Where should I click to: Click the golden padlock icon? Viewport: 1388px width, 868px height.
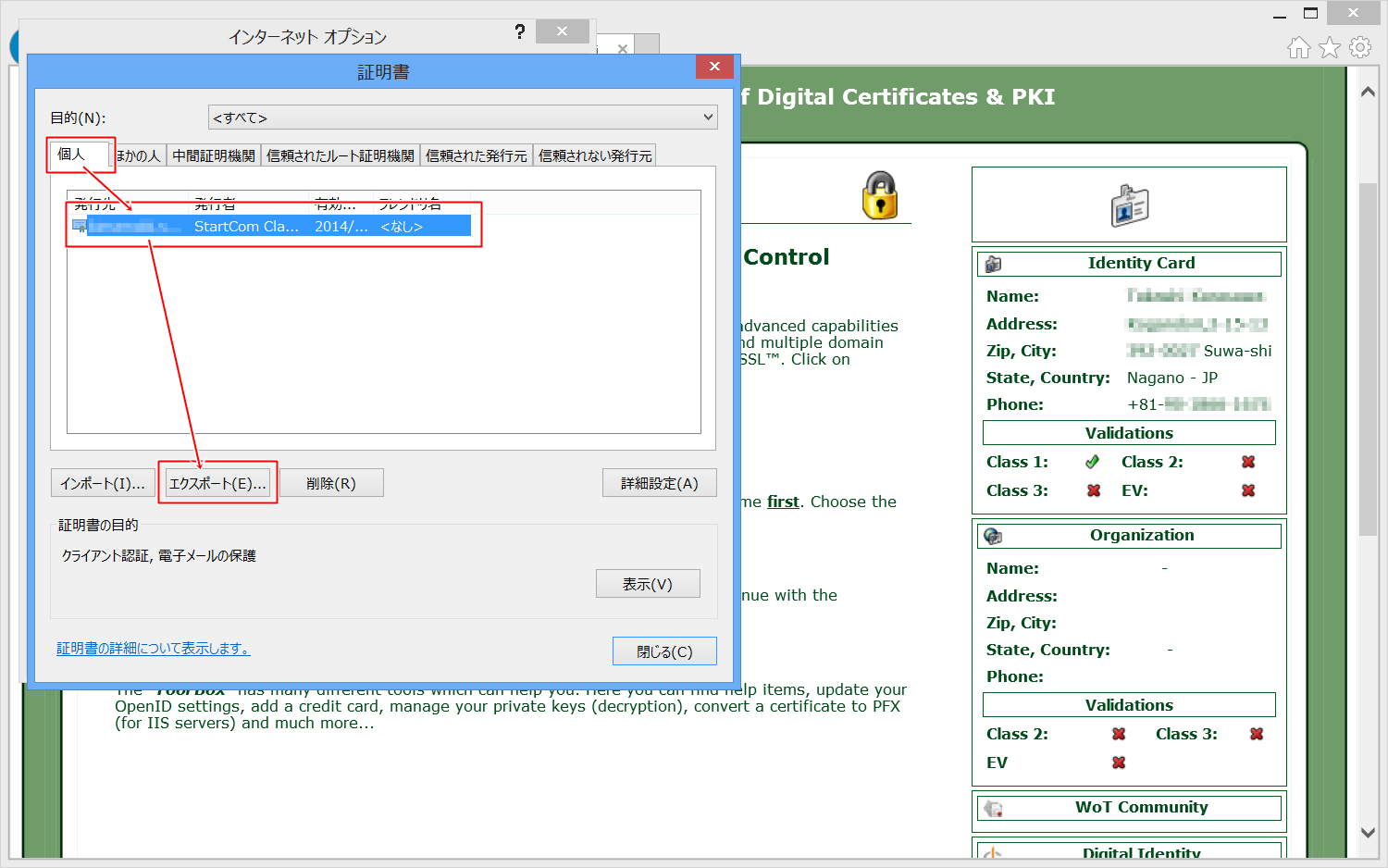[880, 195]
